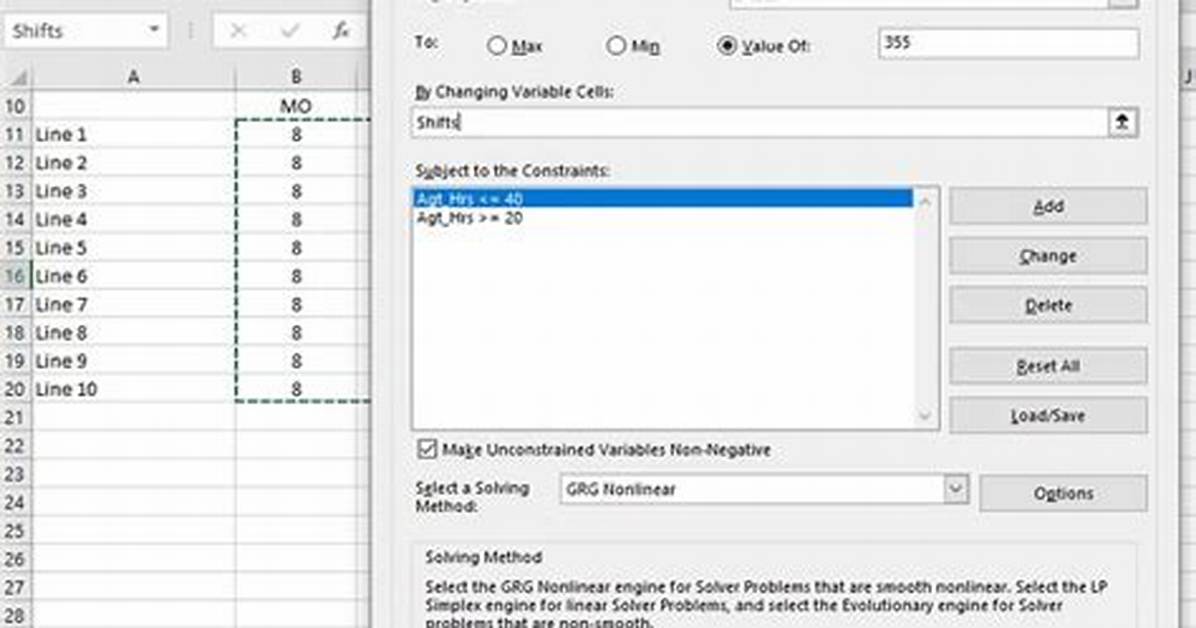The width and height of the screenshot is (1196, 628).
Task: Click cell with MO header
Action: 296,105
